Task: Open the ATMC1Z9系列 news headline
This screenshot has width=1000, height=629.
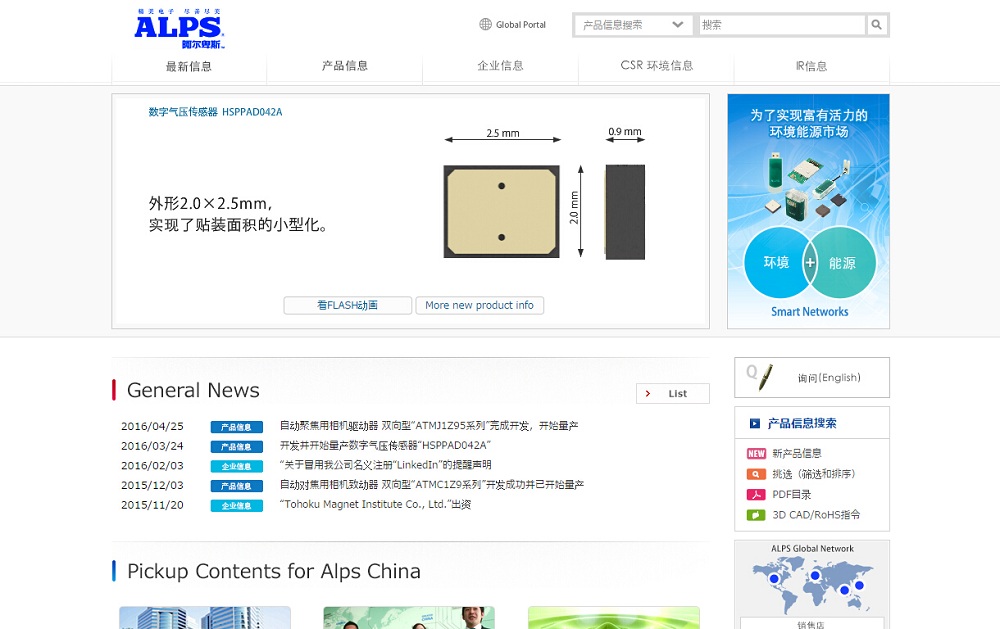Action: 432,485
